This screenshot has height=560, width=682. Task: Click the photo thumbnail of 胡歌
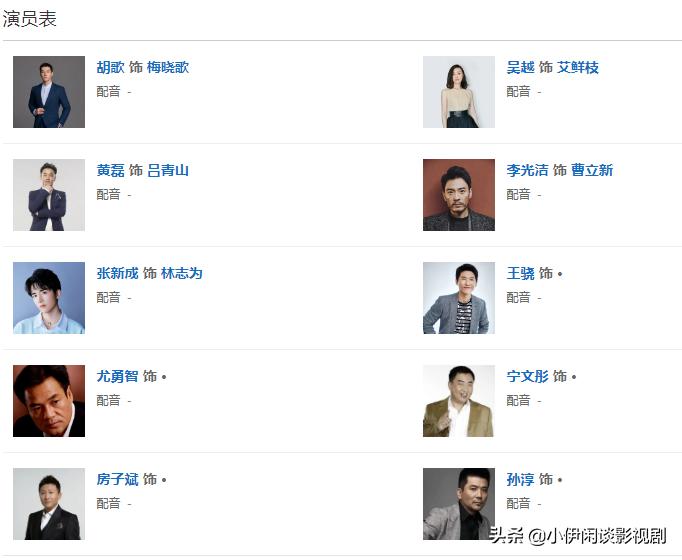(x=49, y=92)
